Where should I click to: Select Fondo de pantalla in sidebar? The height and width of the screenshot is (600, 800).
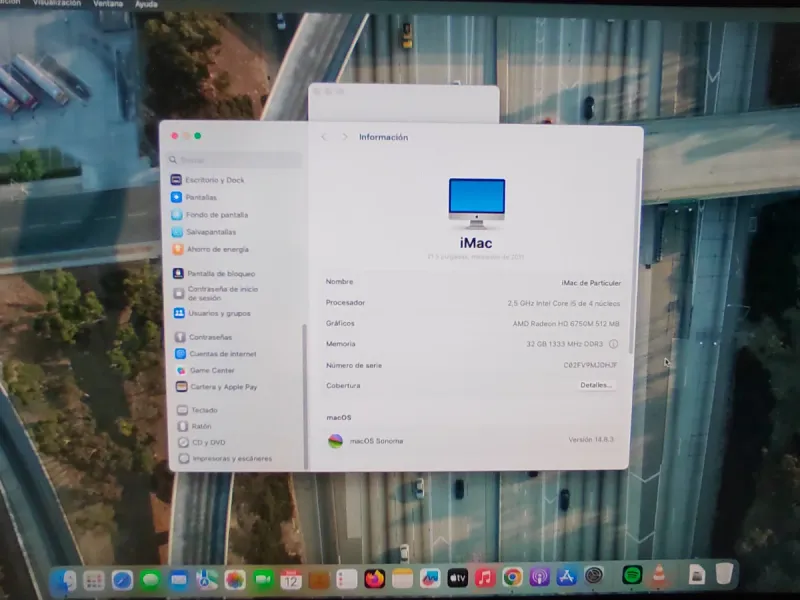[210, 215]
